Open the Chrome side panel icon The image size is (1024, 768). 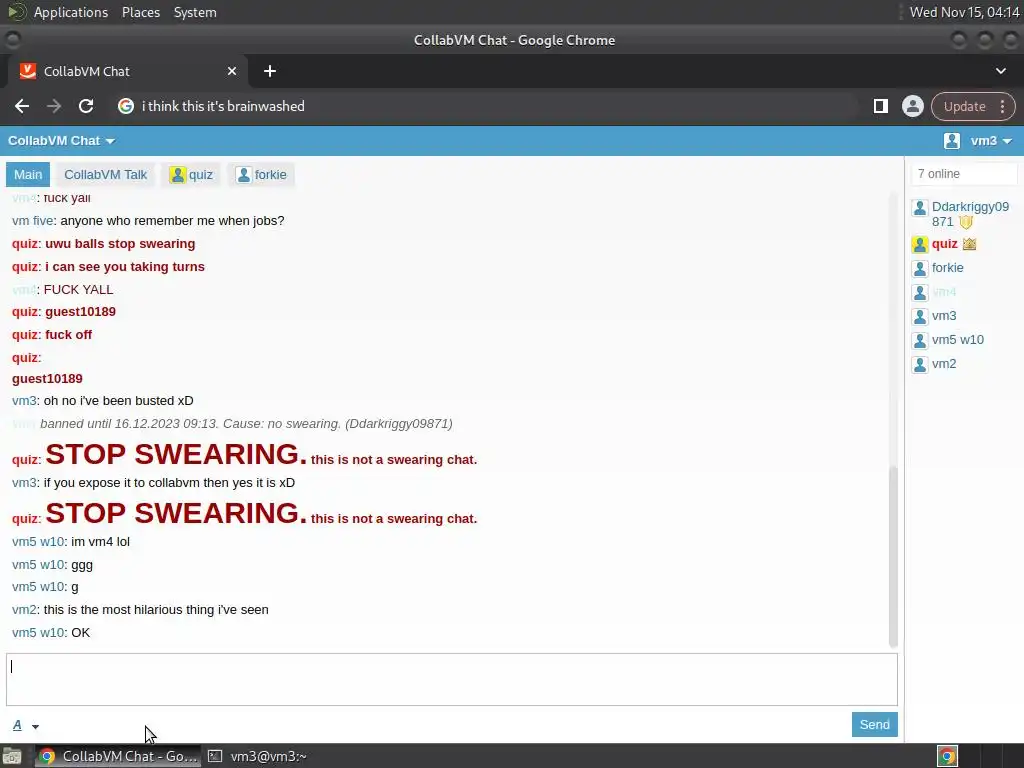(880, 106)
